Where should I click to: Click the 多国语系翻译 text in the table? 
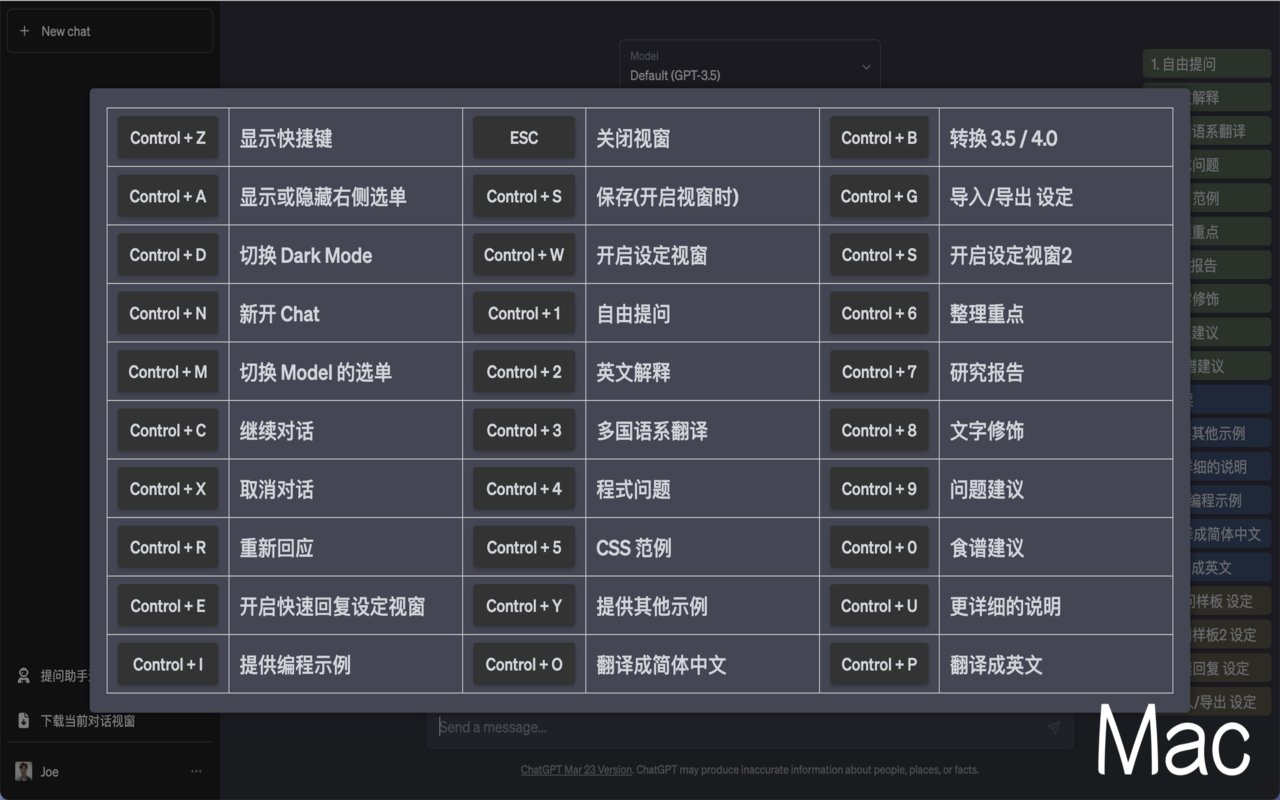652,431
